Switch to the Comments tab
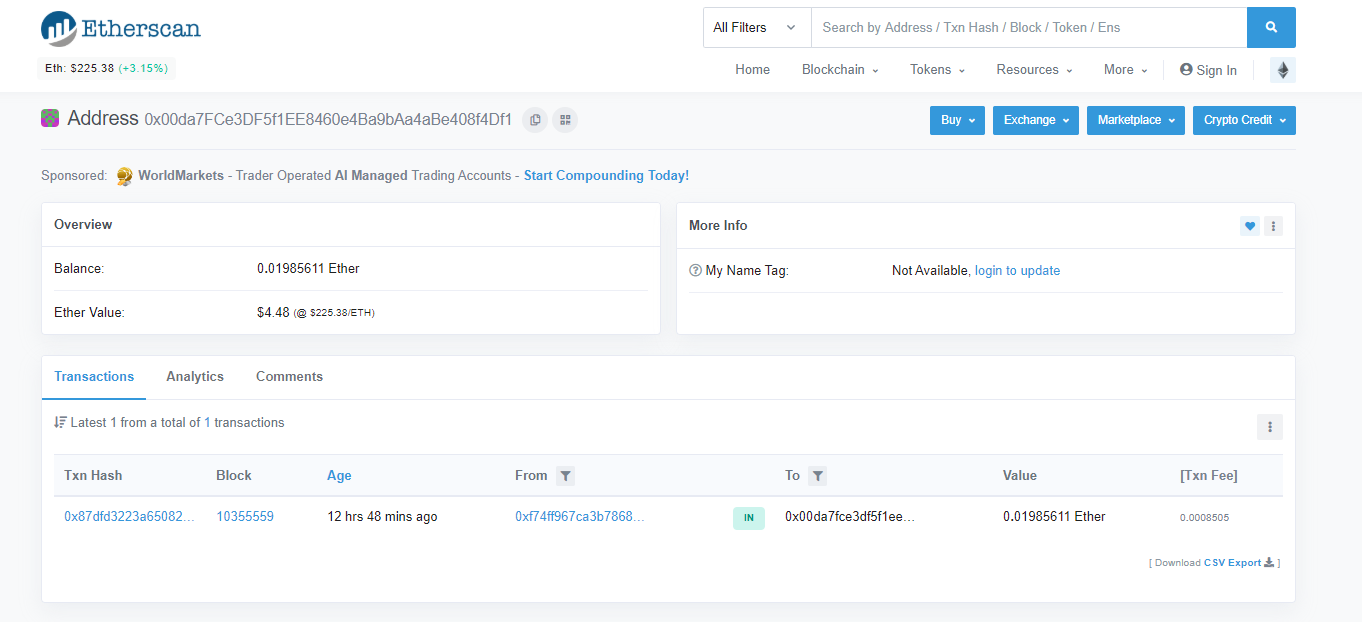 [289, 377]
